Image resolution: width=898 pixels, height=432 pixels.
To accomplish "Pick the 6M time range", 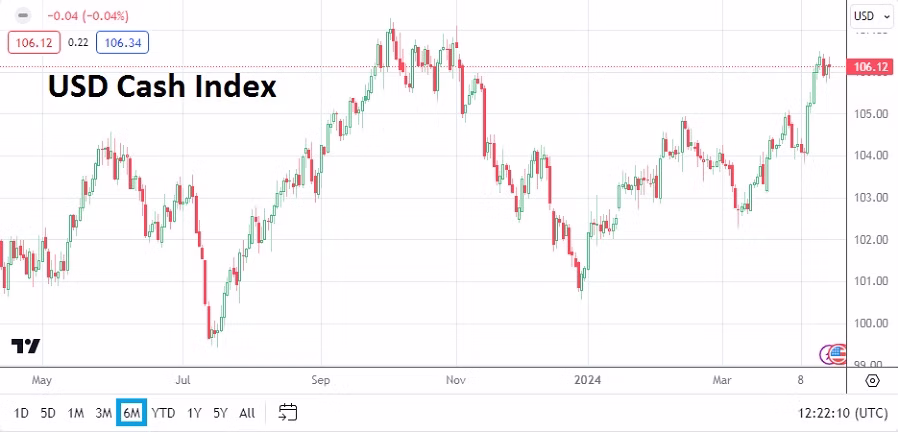I will [x=132, y=412].
